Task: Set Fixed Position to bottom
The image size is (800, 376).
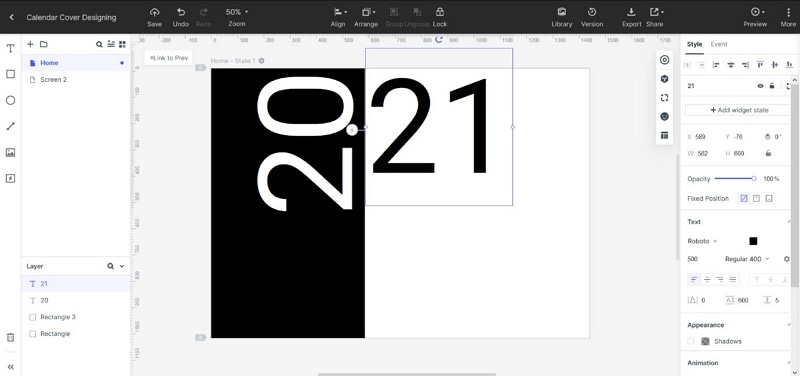Action: click(x=769, y=198)
